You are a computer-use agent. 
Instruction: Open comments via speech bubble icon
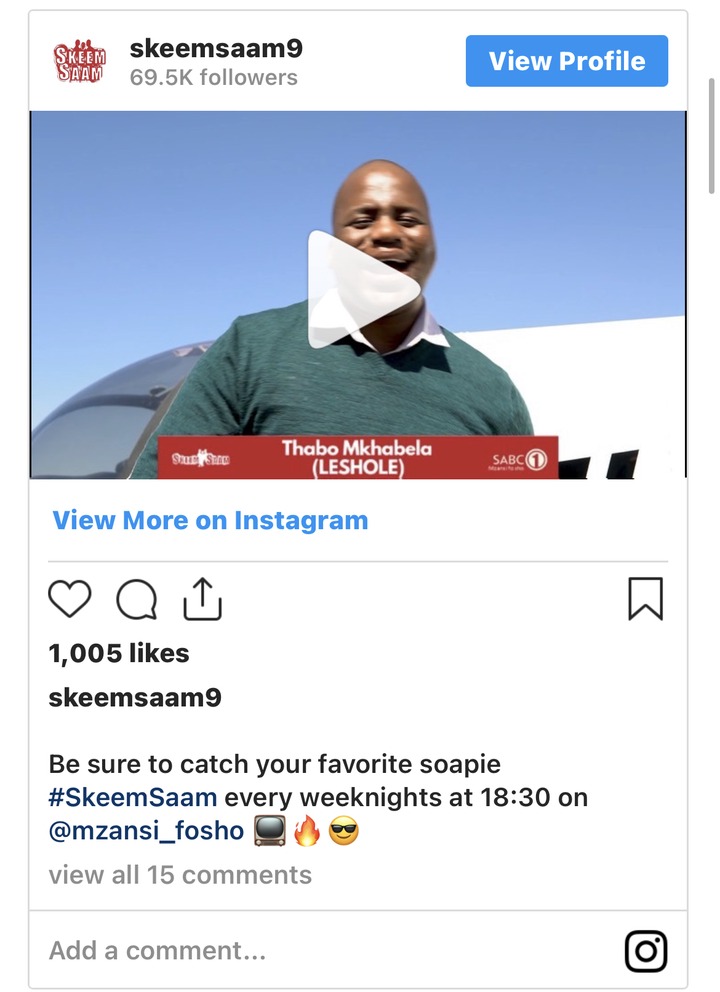(x=137, y=598)
